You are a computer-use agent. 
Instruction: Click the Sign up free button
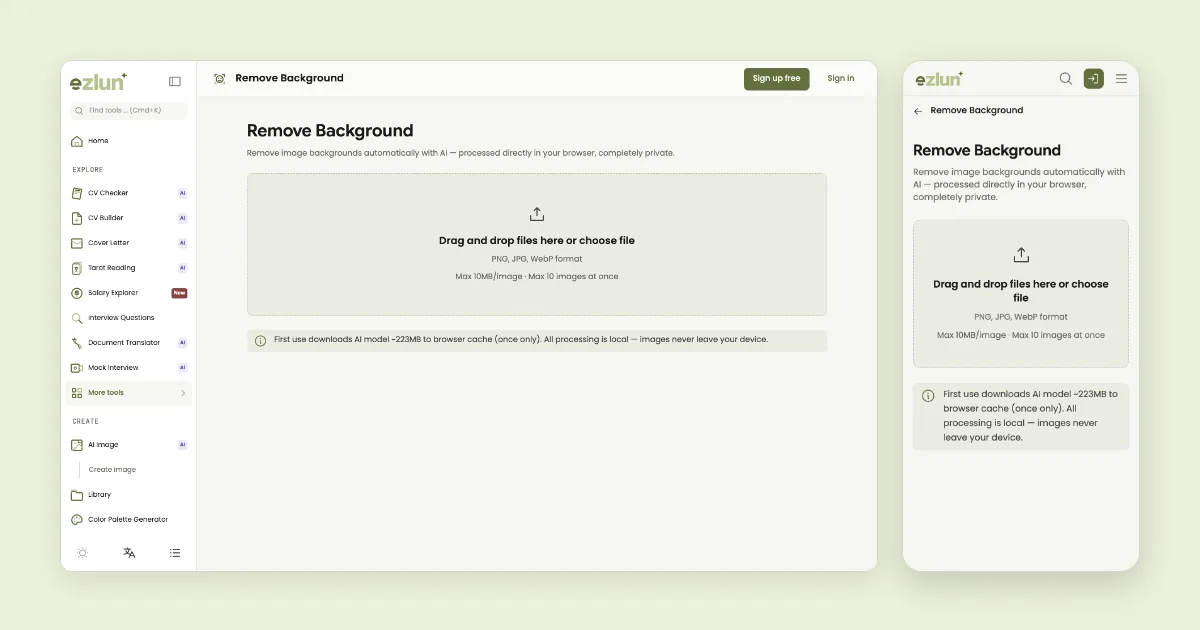776,79
